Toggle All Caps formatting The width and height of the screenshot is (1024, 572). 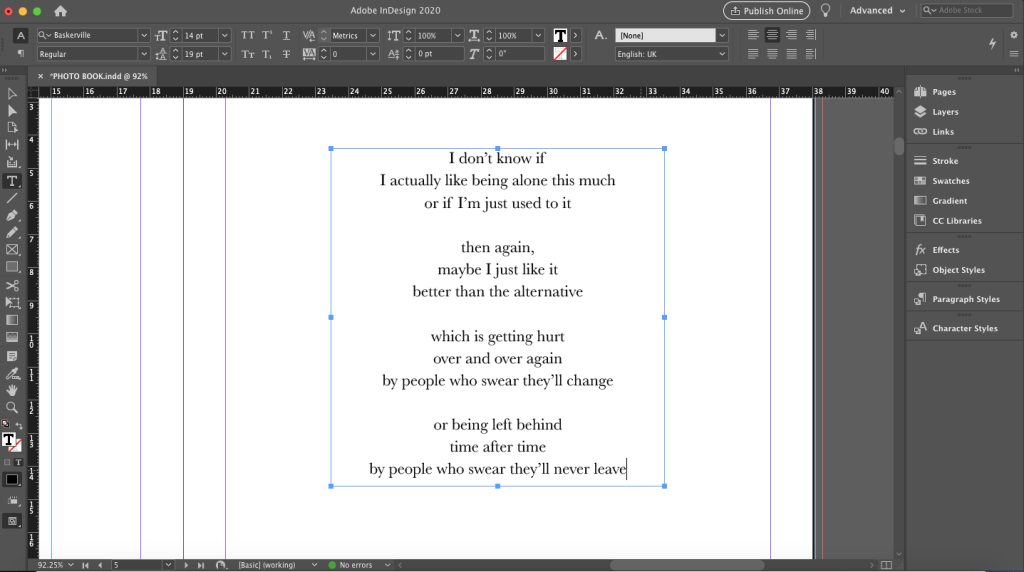pos(247,35)
